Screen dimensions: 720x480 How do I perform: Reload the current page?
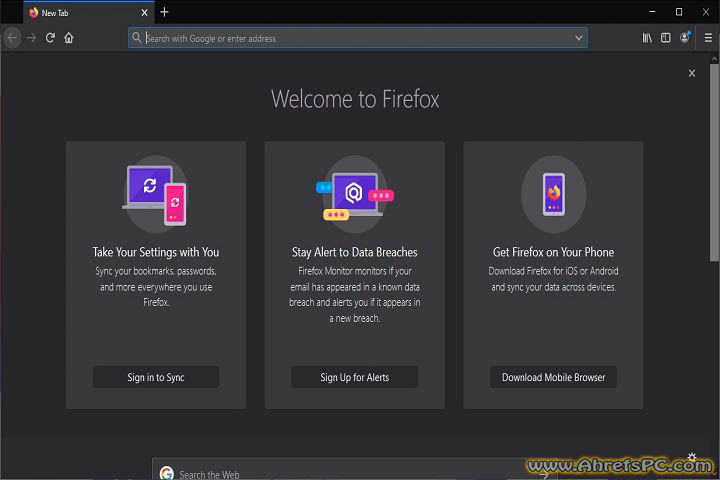pyautogui.click(x=51, y=38)
